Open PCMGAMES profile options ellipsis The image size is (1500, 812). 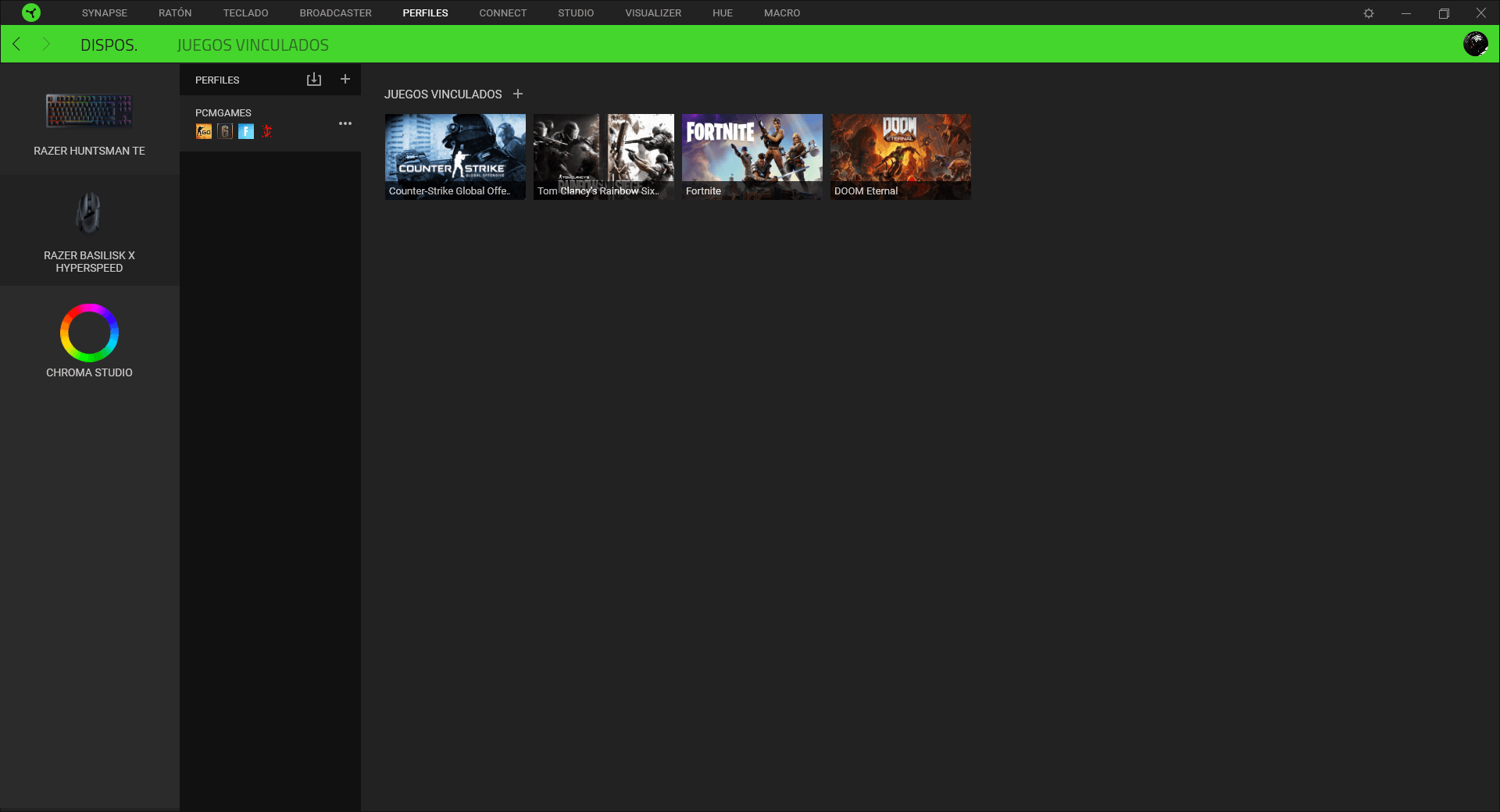tap(345, 123)
